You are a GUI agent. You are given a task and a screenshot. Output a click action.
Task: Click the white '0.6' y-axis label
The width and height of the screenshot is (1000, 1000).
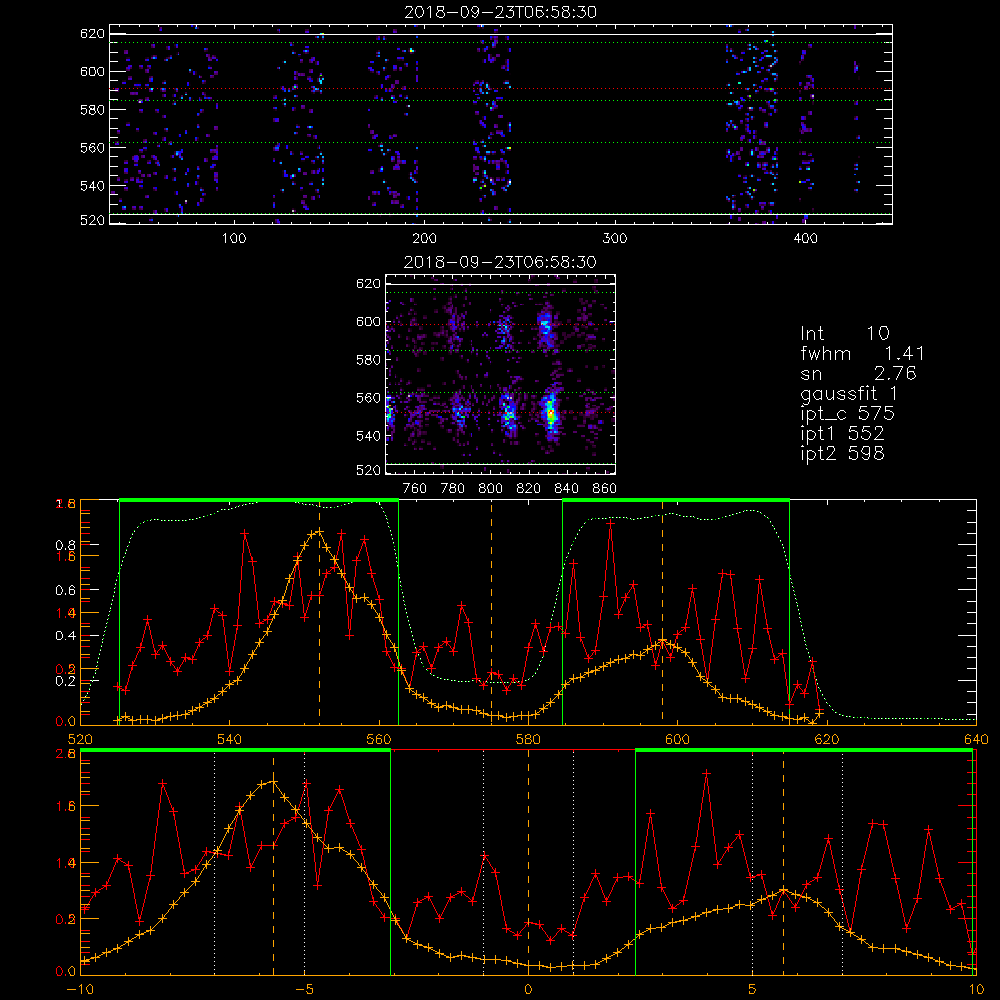(66, 591)
